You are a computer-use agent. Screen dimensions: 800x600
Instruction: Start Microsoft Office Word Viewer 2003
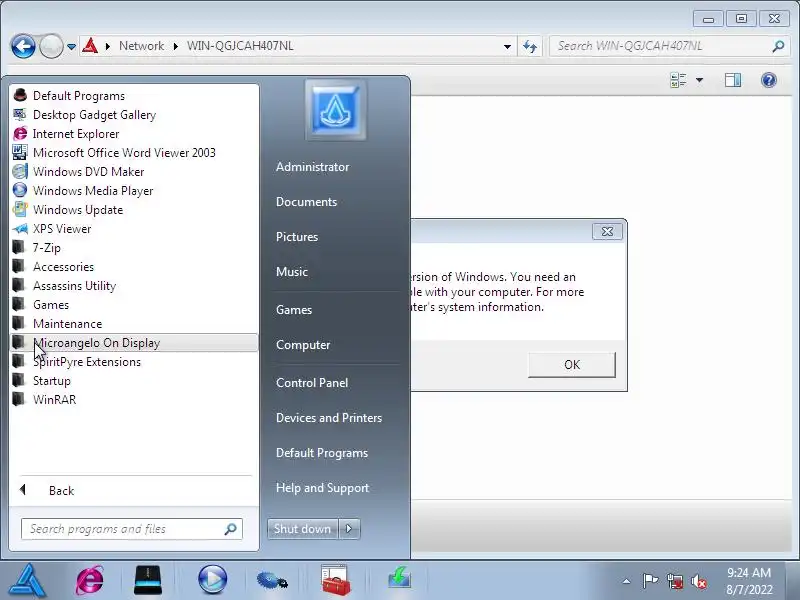point(134,153)
